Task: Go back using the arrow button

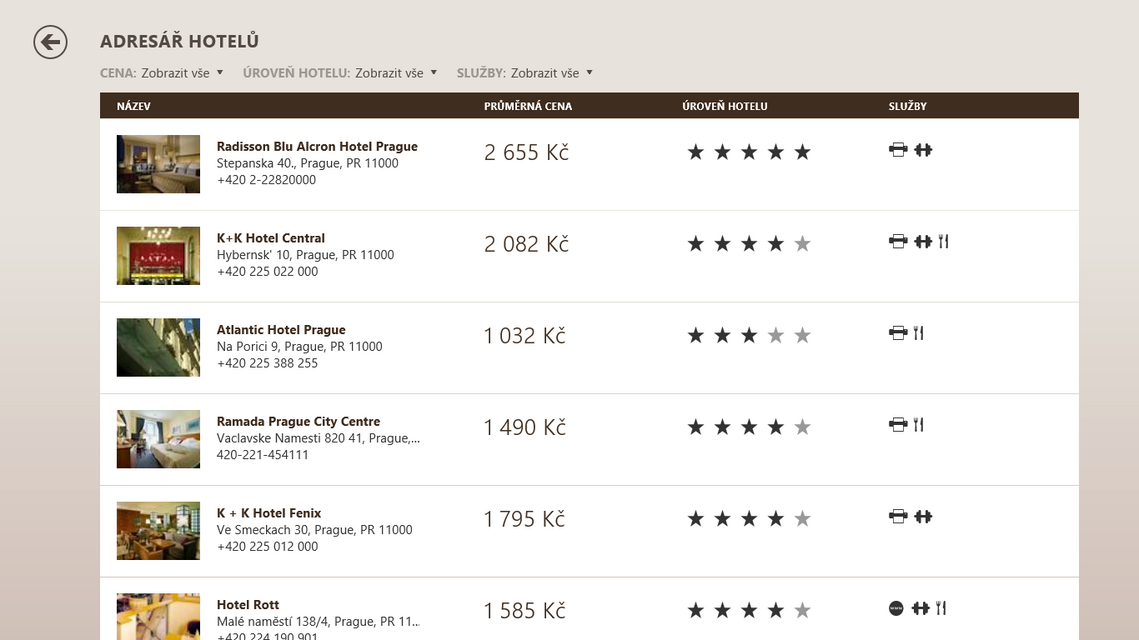Action: click(x=50, y=42)
